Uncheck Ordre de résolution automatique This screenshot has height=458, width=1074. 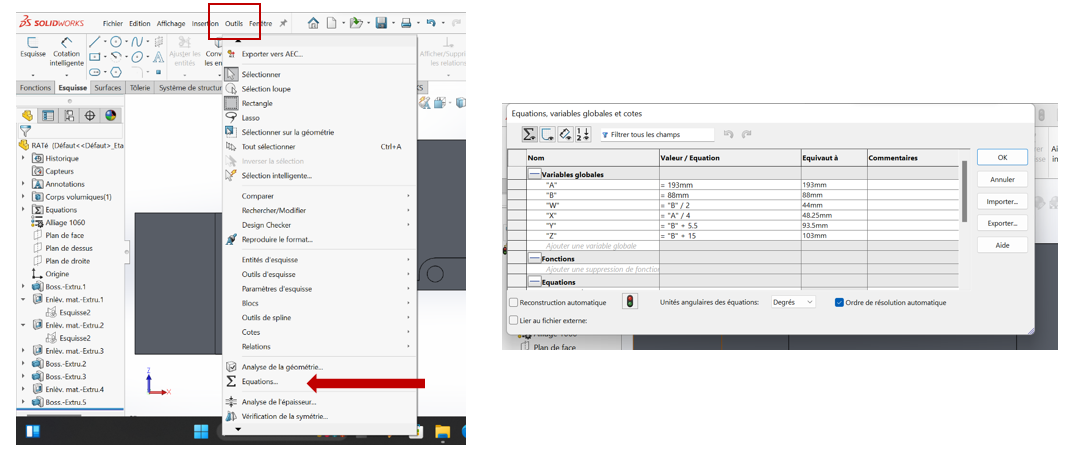pos(839,302)
